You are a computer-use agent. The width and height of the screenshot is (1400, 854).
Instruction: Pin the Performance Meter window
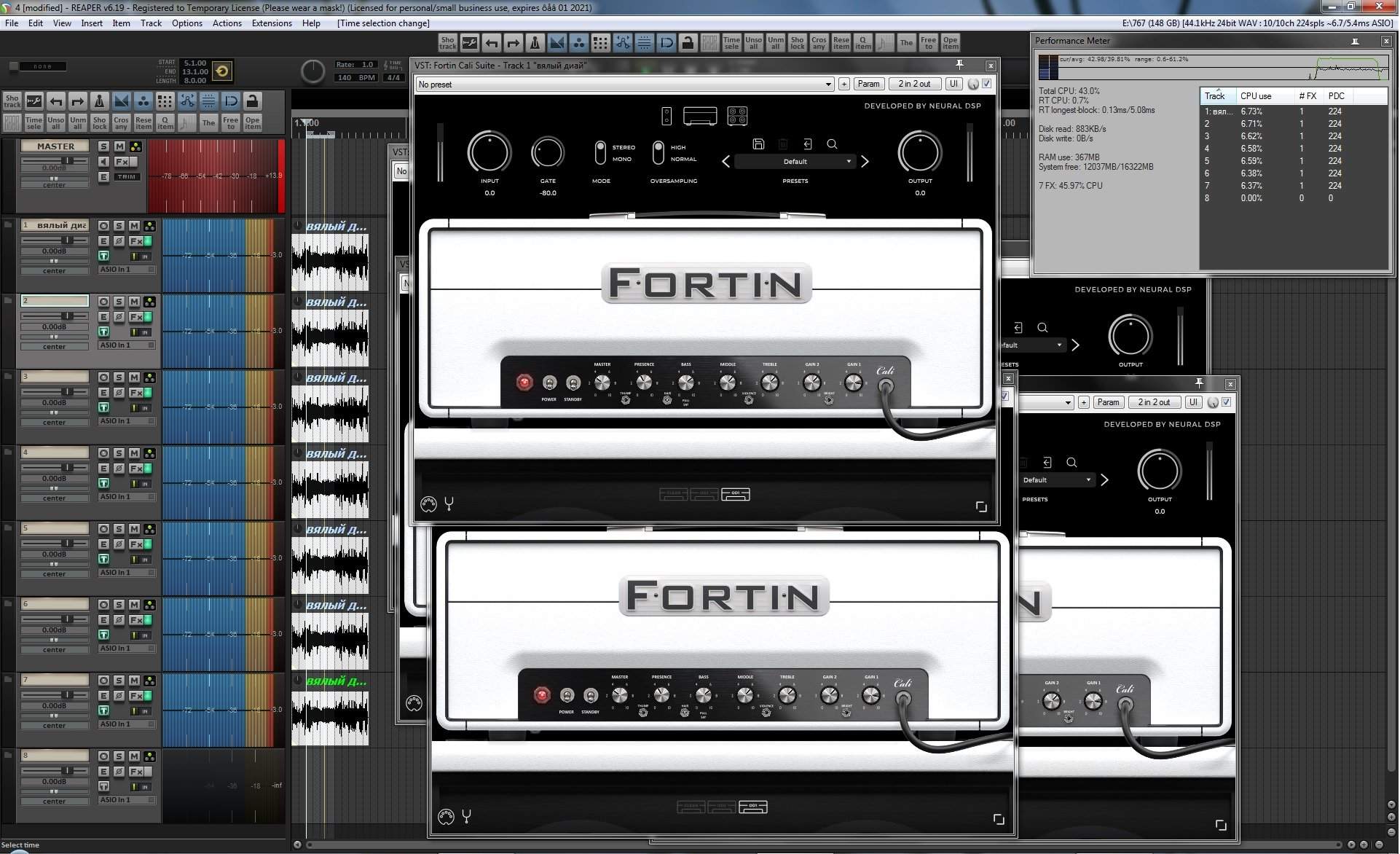(x=1356, y=42)
